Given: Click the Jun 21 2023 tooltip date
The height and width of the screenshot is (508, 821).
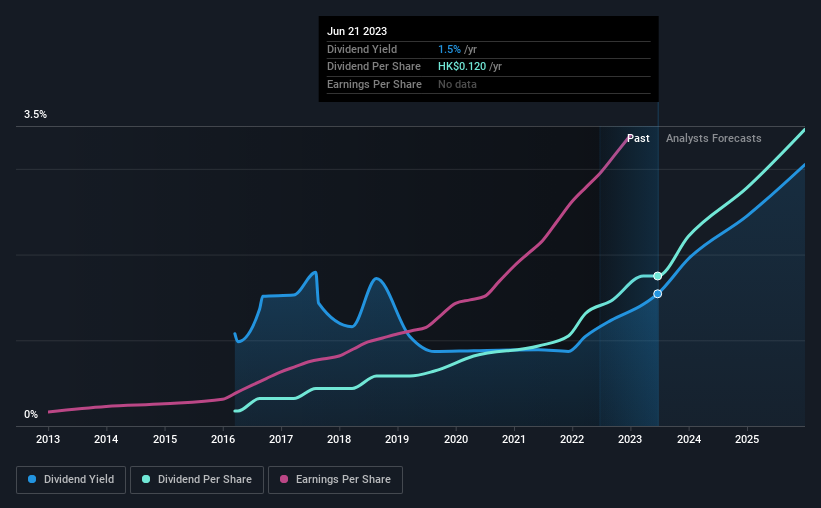Looking at the screenshot, I should (357, 31).
